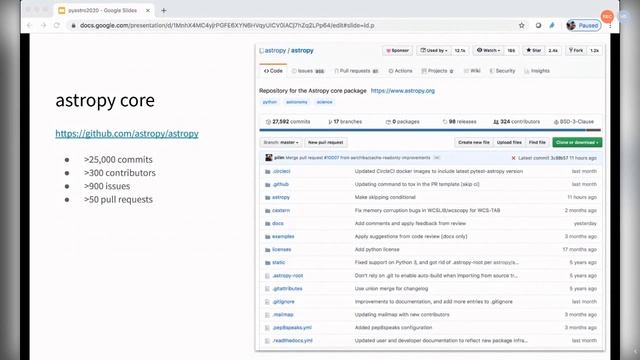The height and width of the screenshot is (360, 640).
Task: Click the Find file button
Action: pos(537,142)
